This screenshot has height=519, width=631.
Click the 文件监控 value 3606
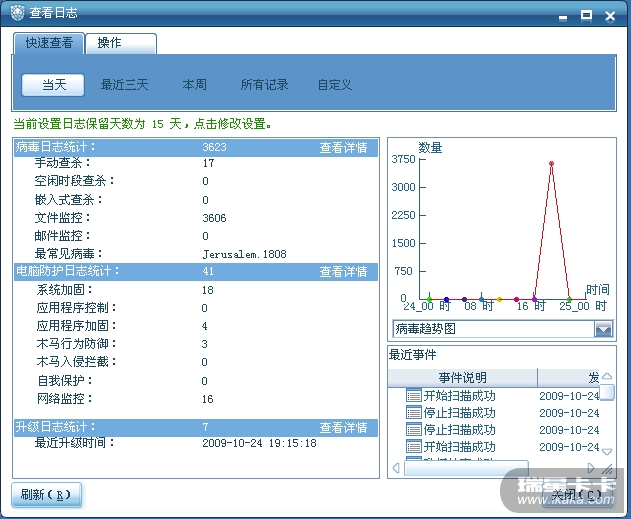[x=214, y=218]
